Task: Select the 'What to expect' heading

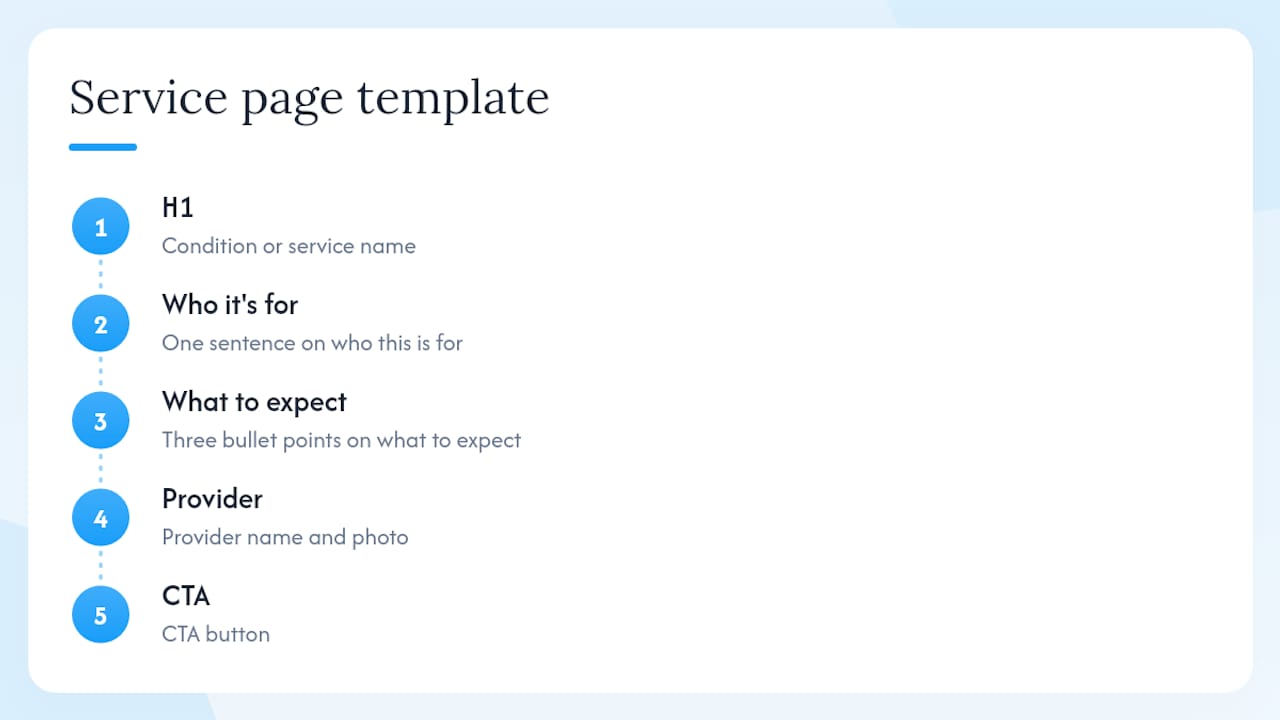Action: pyautogui.click(x=254, y=402)
